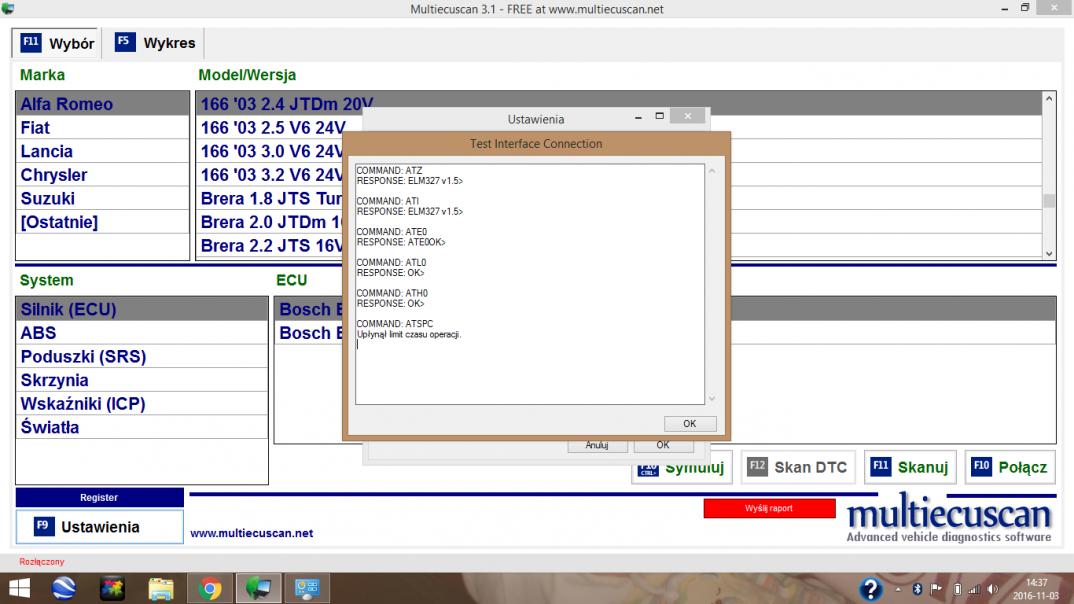Click the model list scroll-down arrow
The height and width of the screenshot is (604, 1074).
[x=1049, y=253]
